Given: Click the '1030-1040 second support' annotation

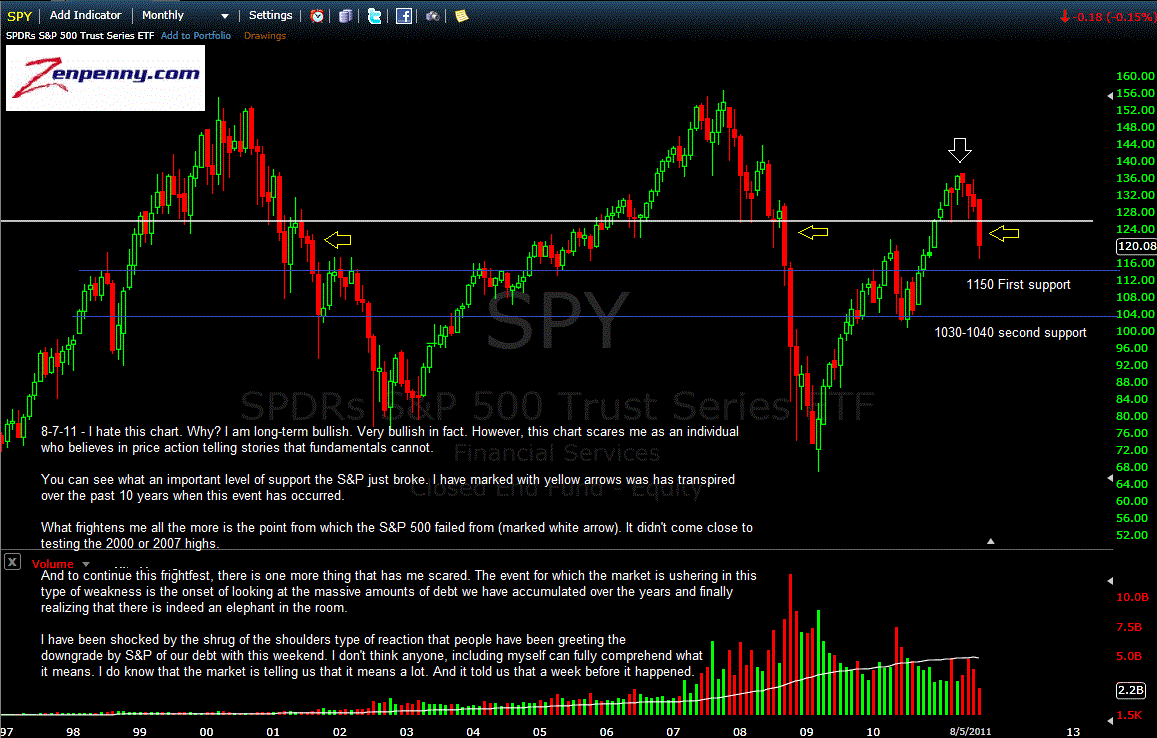Looking at the screenshot, I should coord(1010,333).
